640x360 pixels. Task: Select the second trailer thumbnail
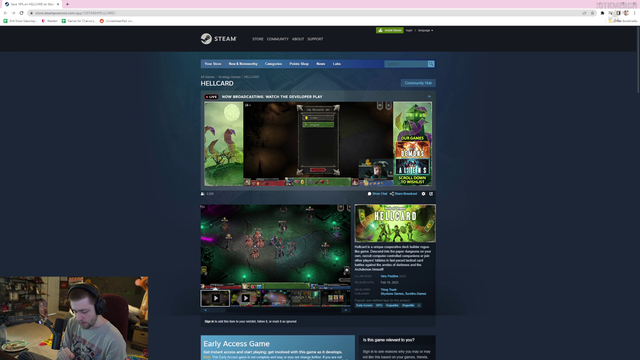click(245, 298)
